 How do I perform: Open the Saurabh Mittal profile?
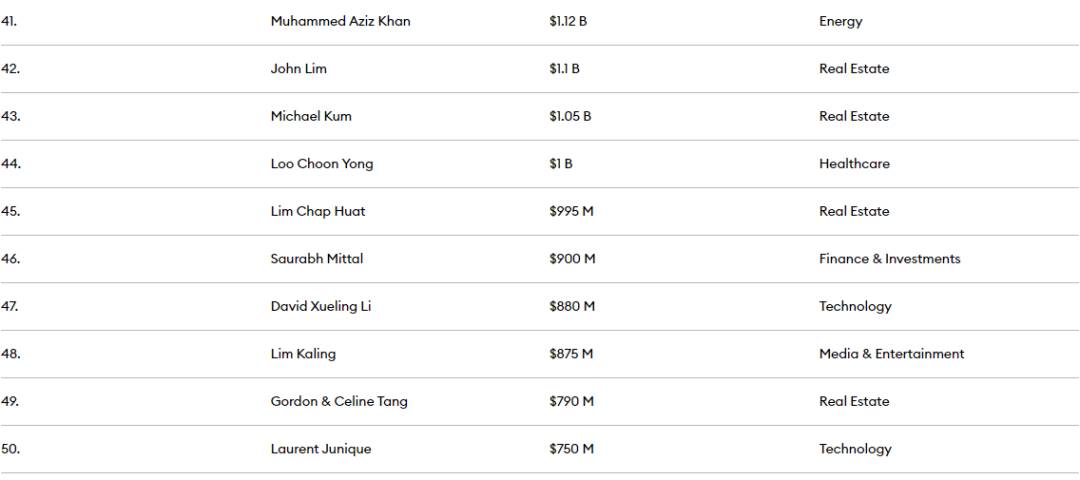pyautogui.click(x=317, y=259)
